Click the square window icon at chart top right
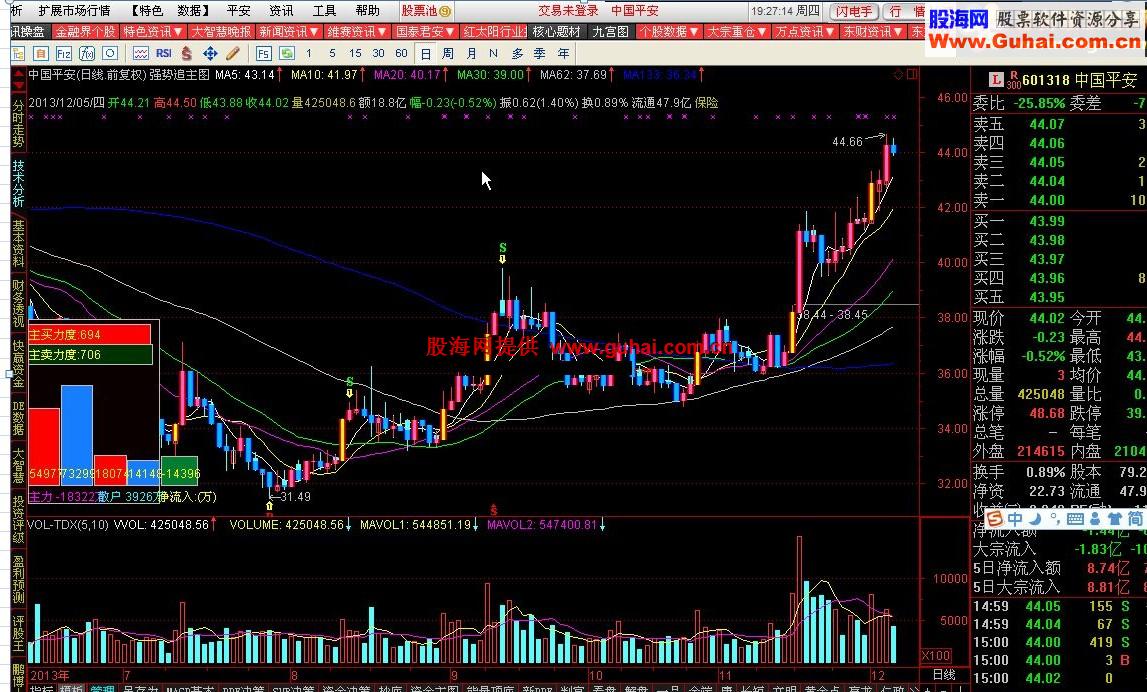 pyautogui.click(x=911, y=75)
